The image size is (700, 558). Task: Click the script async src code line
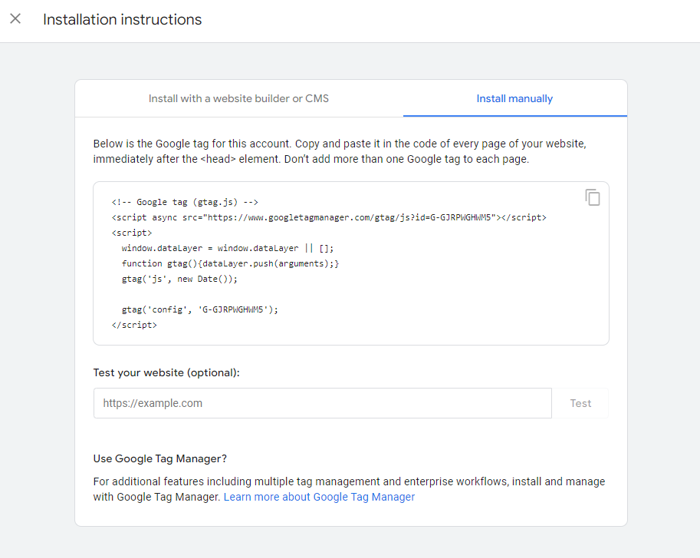328,217
